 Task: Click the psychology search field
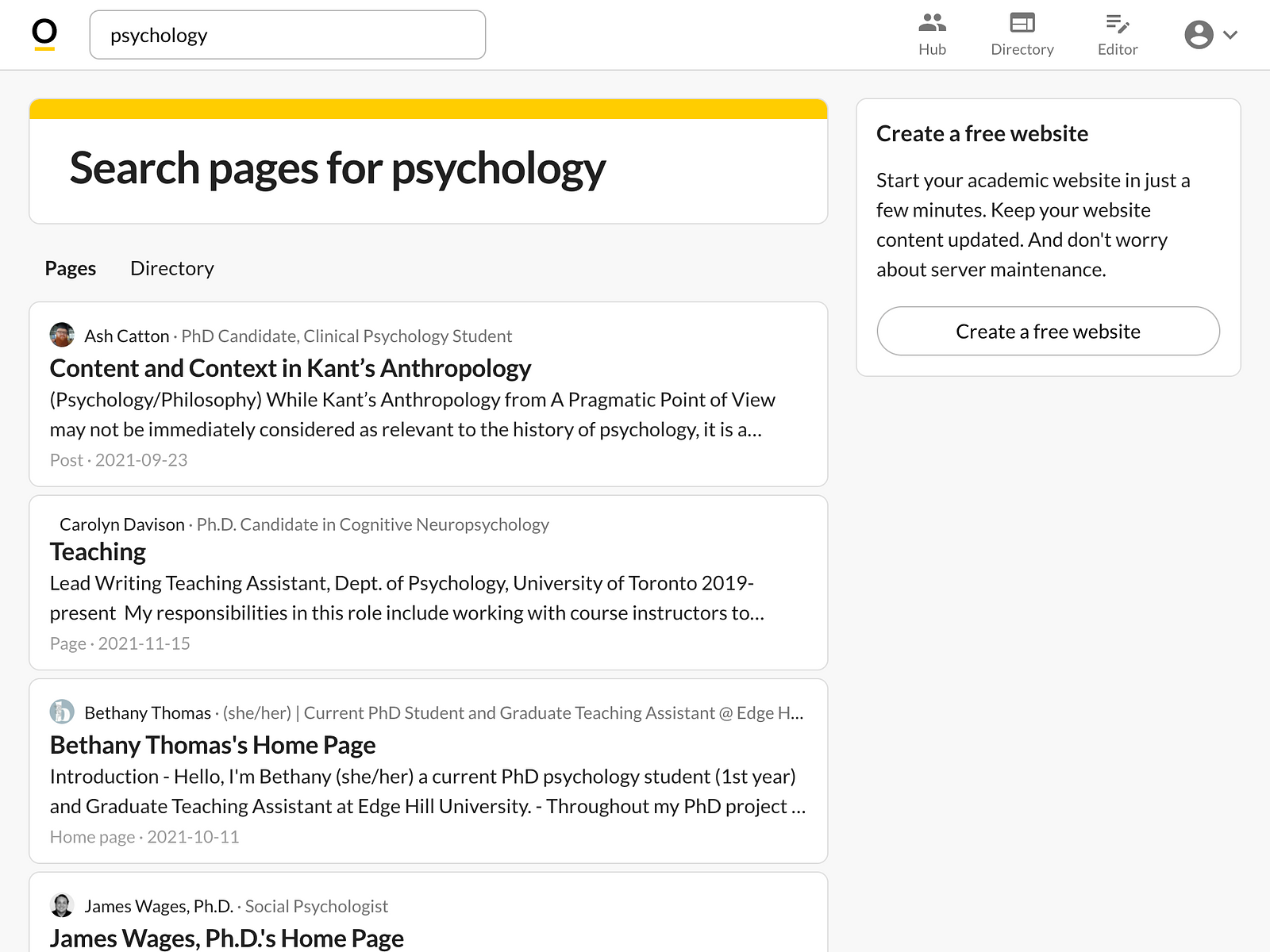[x=287, y=35]
